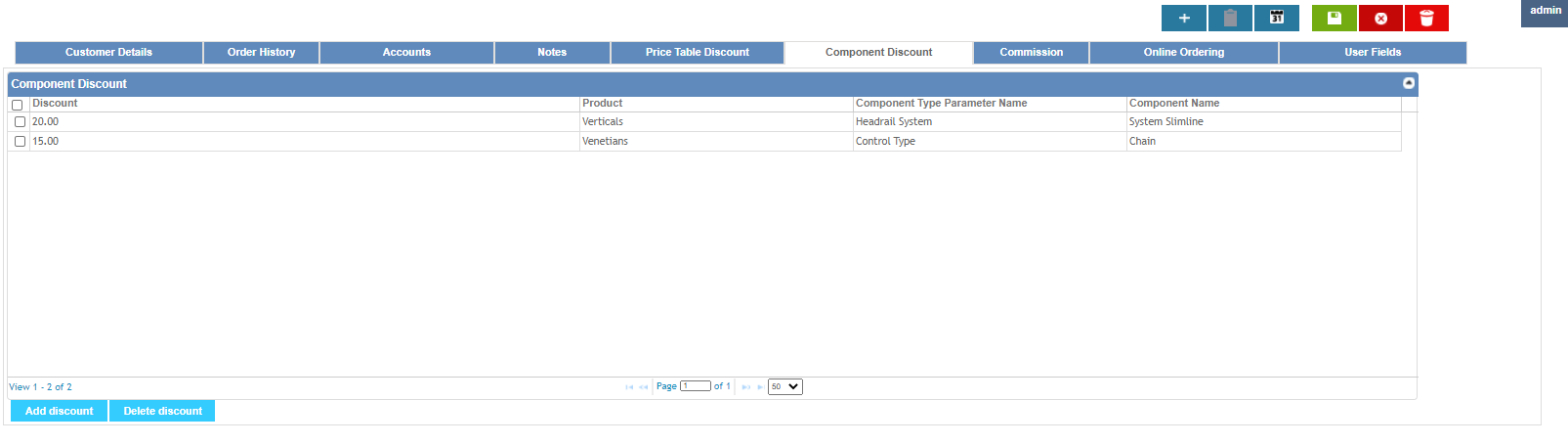Image resolution: width=1568 pixels, height=445 pixels.
Task: Click the red cancel X icon
Action: [x=1380, y=18]
